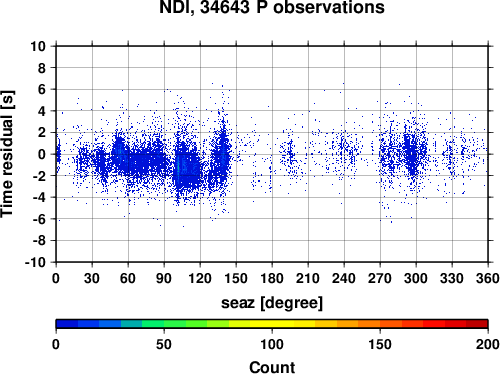Click y-axis tick label -10
The image size is (500, 374).
(x=35, y=262)
